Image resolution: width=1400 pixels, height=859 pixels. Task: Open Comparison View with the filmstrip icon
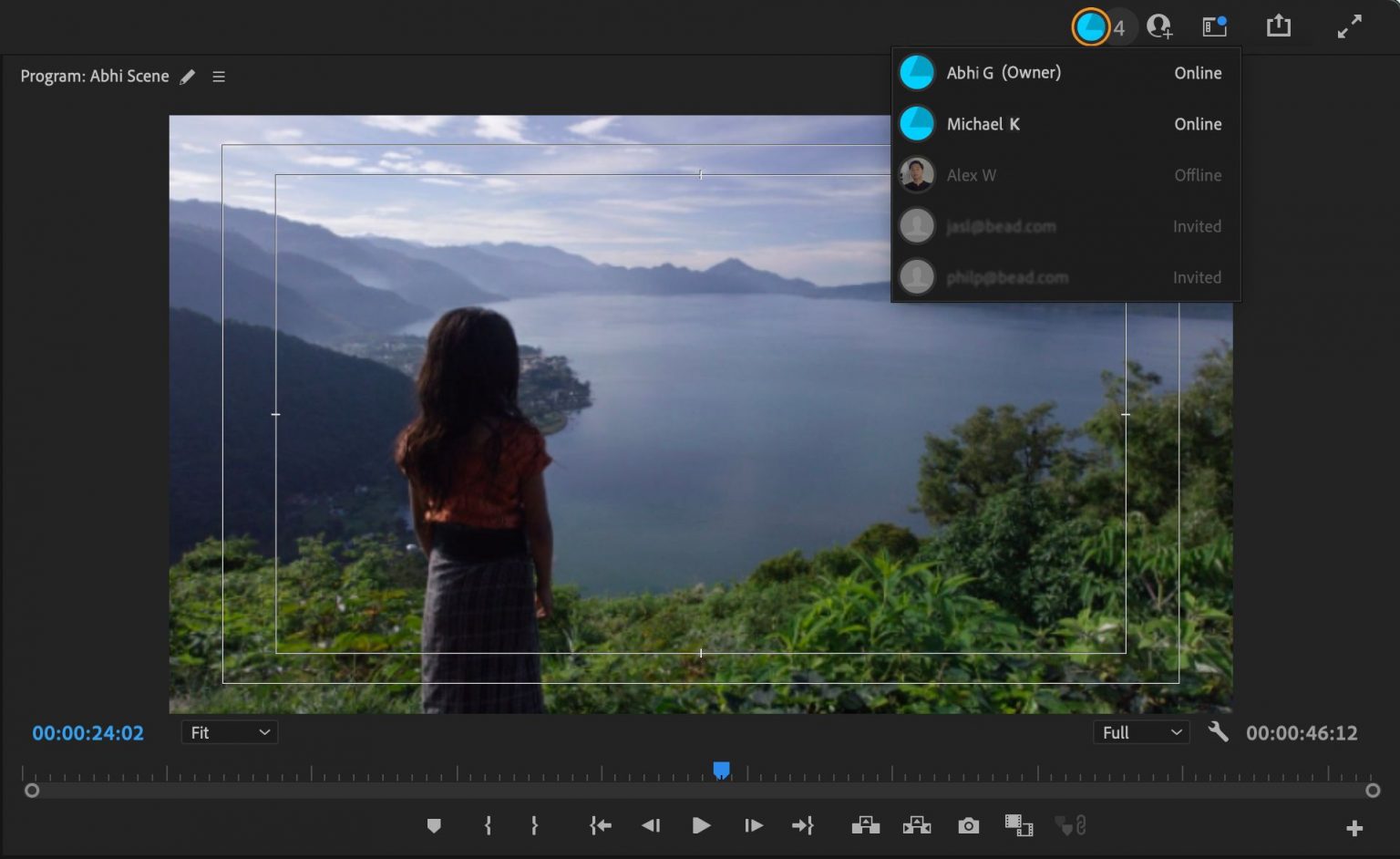[1018, 825]
